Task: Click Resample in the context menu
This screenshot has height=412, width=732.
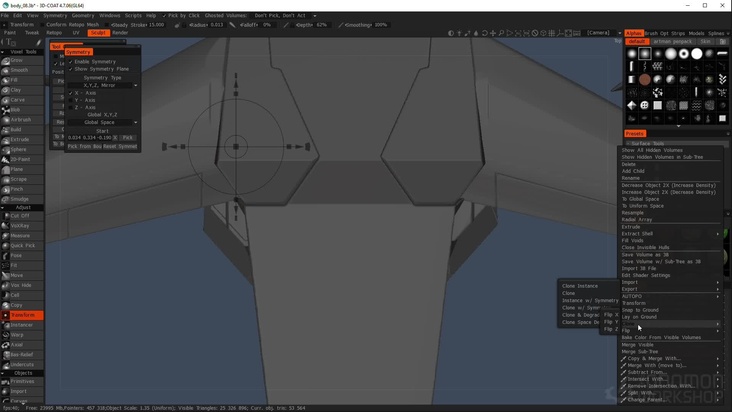Action: 633,213
